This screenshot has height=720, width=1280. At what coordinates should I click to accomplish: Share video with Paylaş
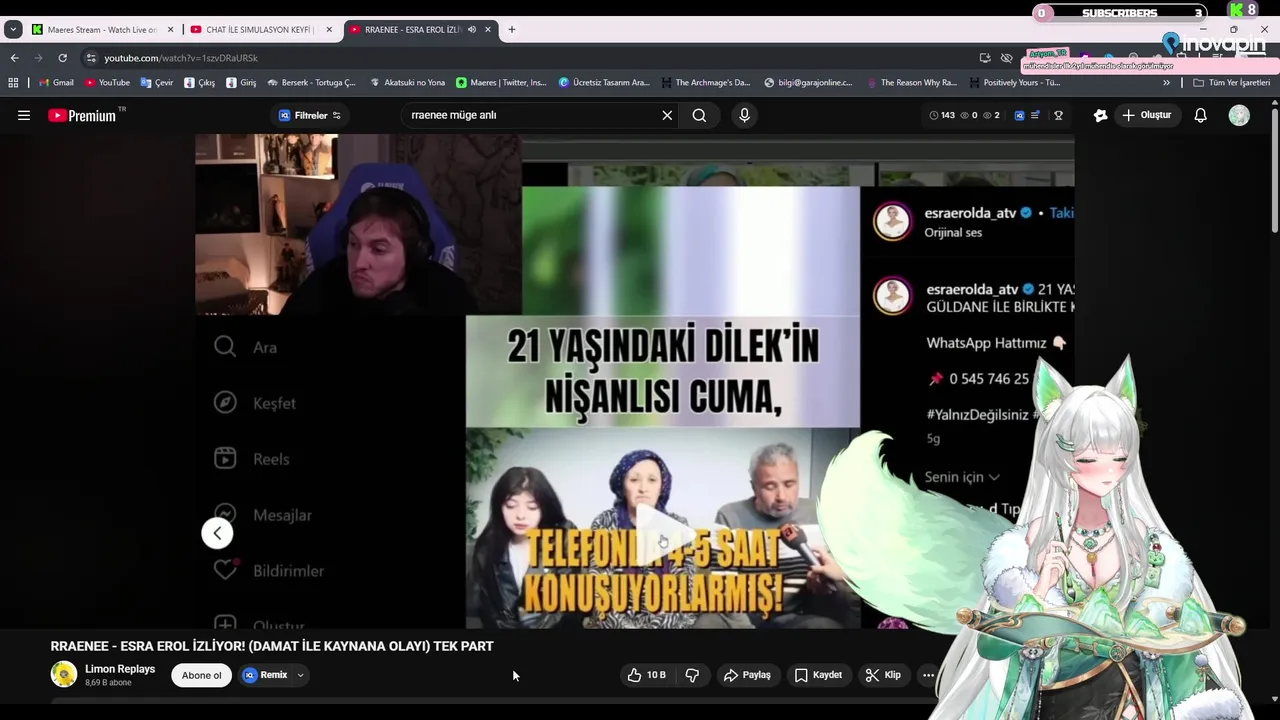point(747,675)
